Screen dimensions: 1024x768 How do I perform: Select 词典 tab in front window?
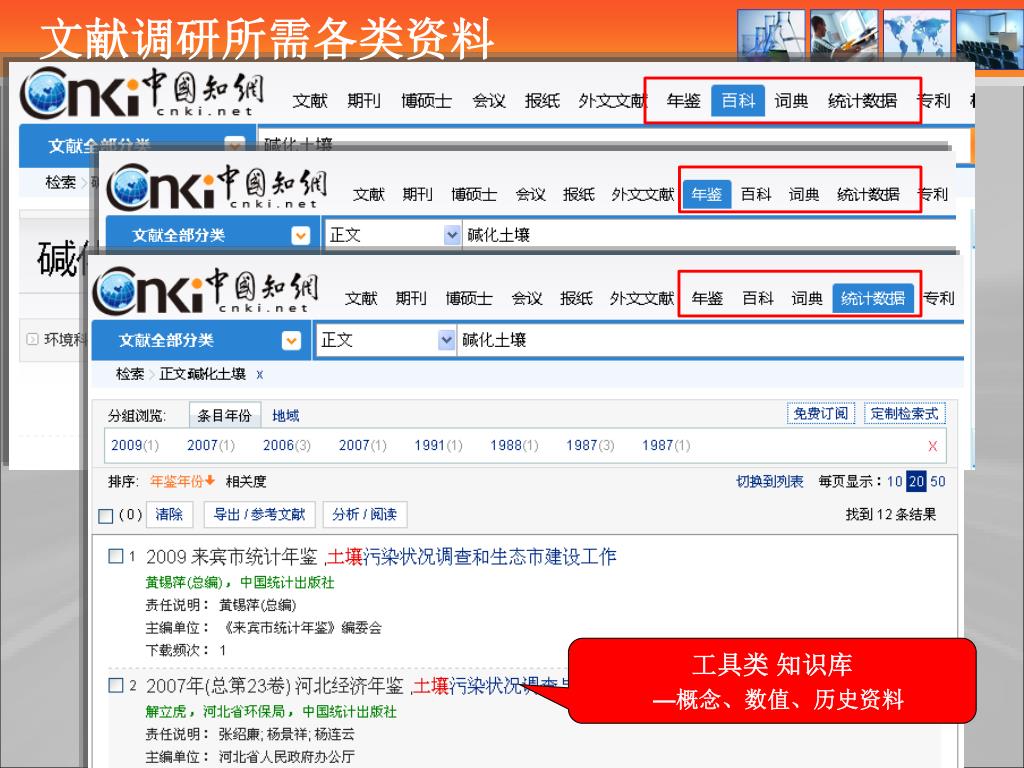(807, 298)
